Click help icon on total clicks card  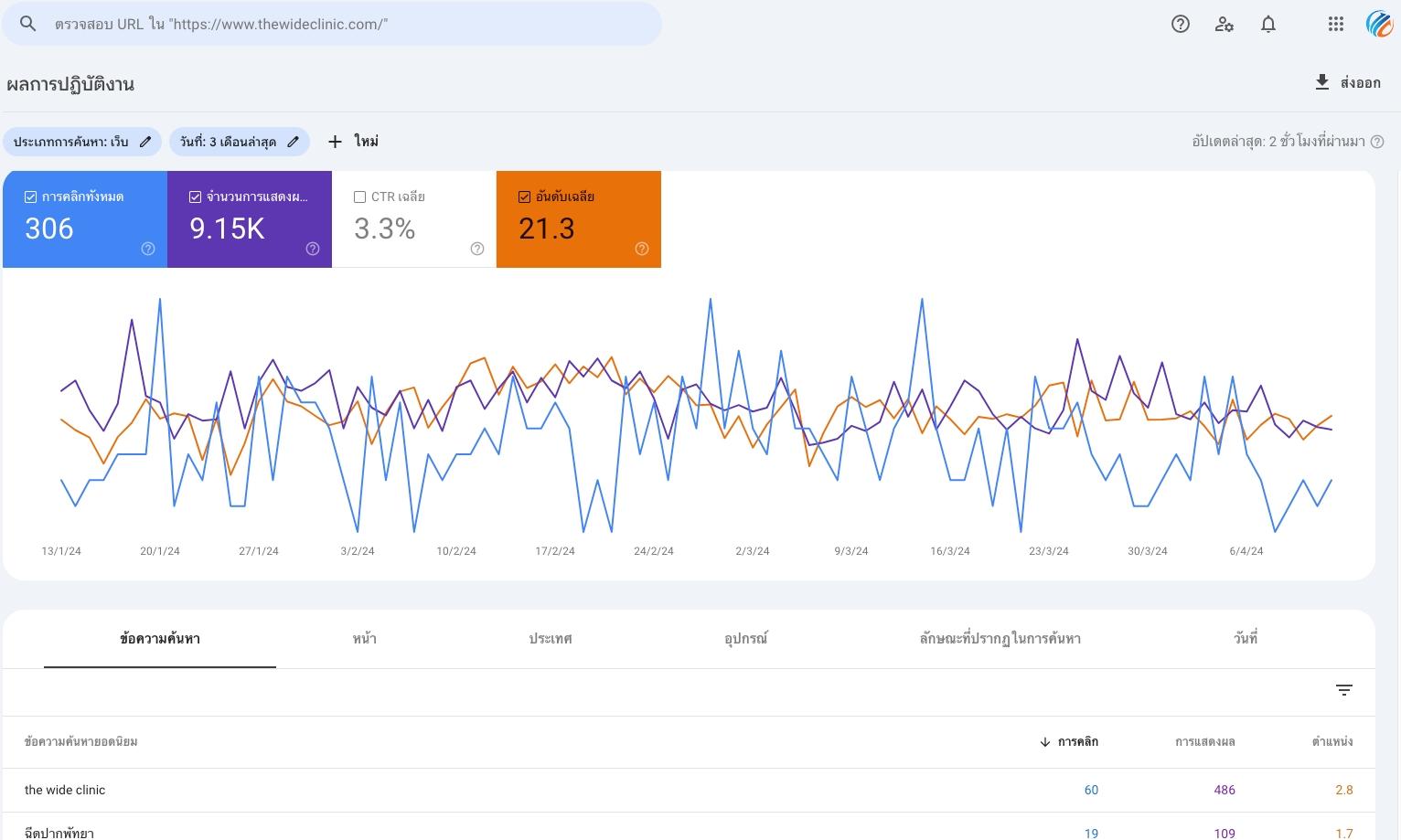pos(148,249)
